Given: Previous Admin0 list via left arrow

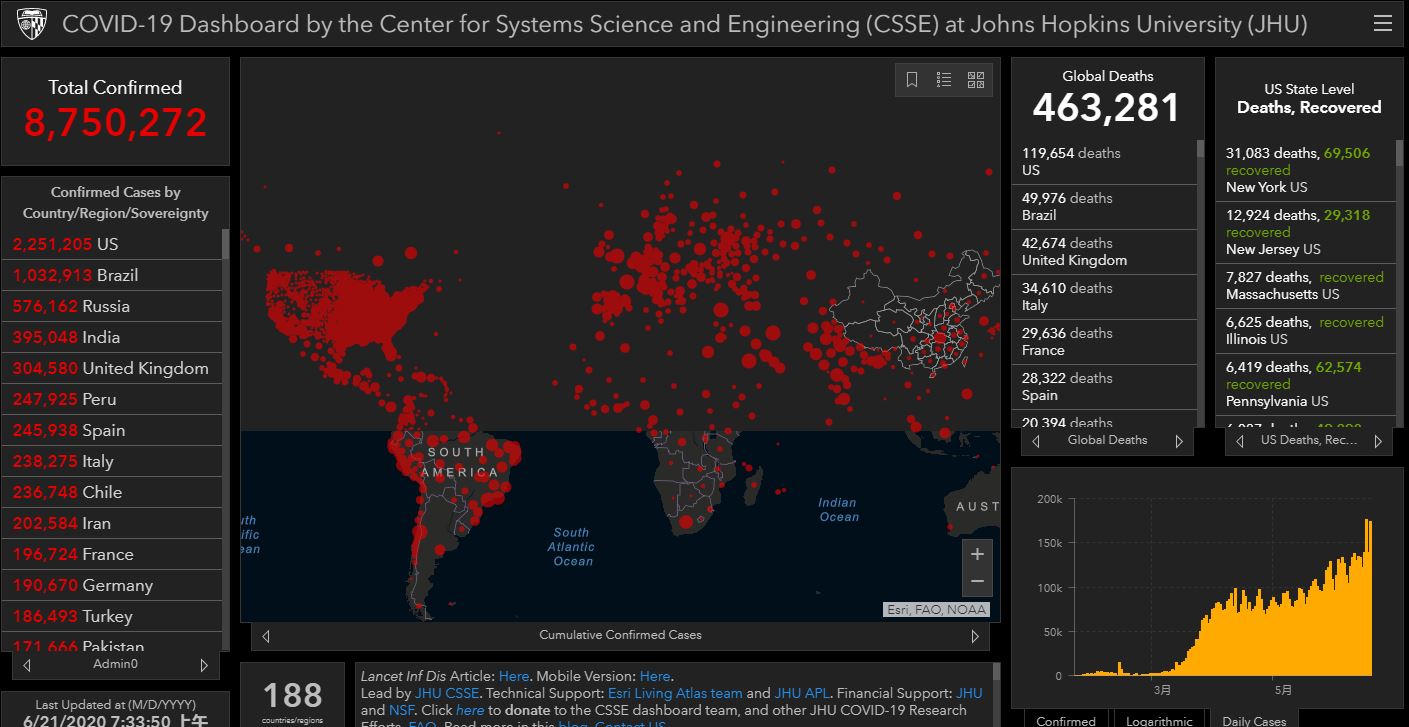Looking at the screenshot, I should [27, 665].
